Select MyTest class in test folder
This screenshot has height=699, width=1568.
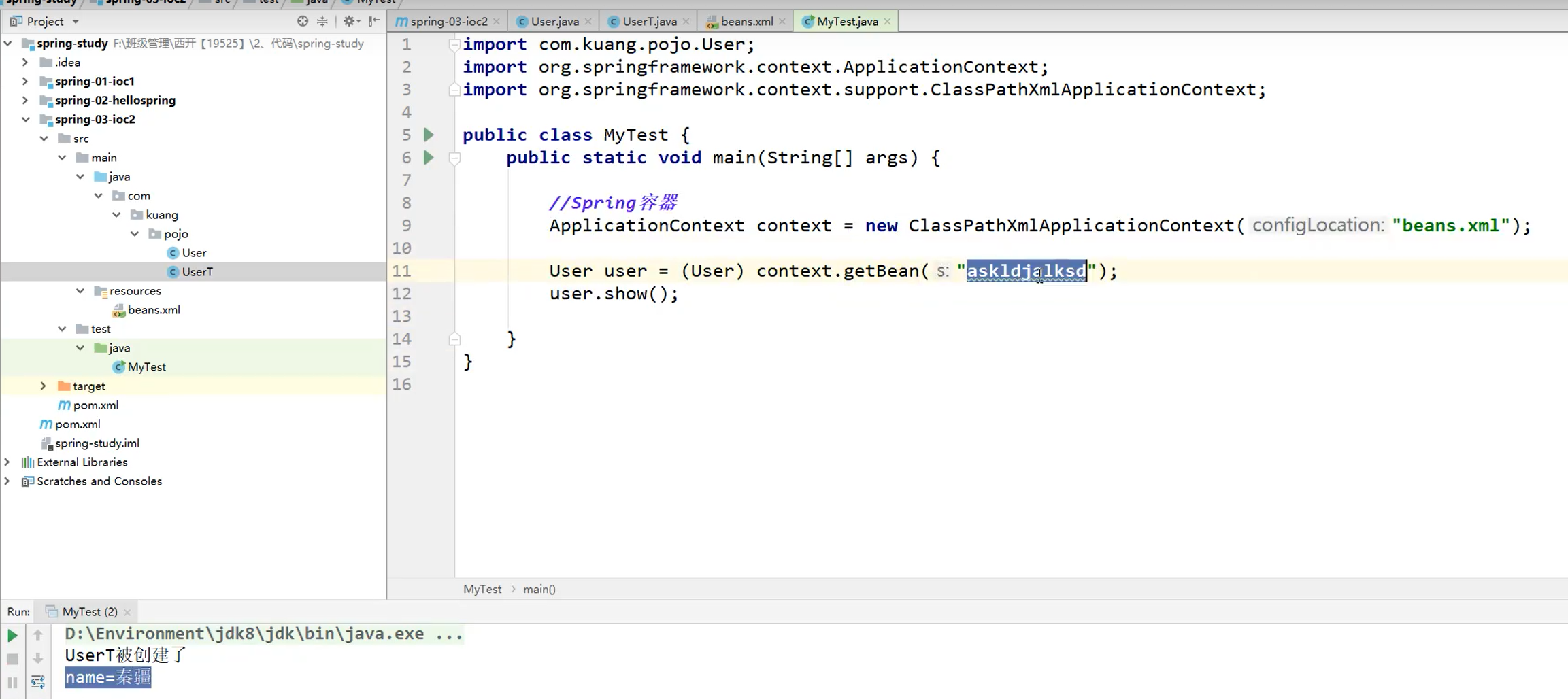coord(146,366)
